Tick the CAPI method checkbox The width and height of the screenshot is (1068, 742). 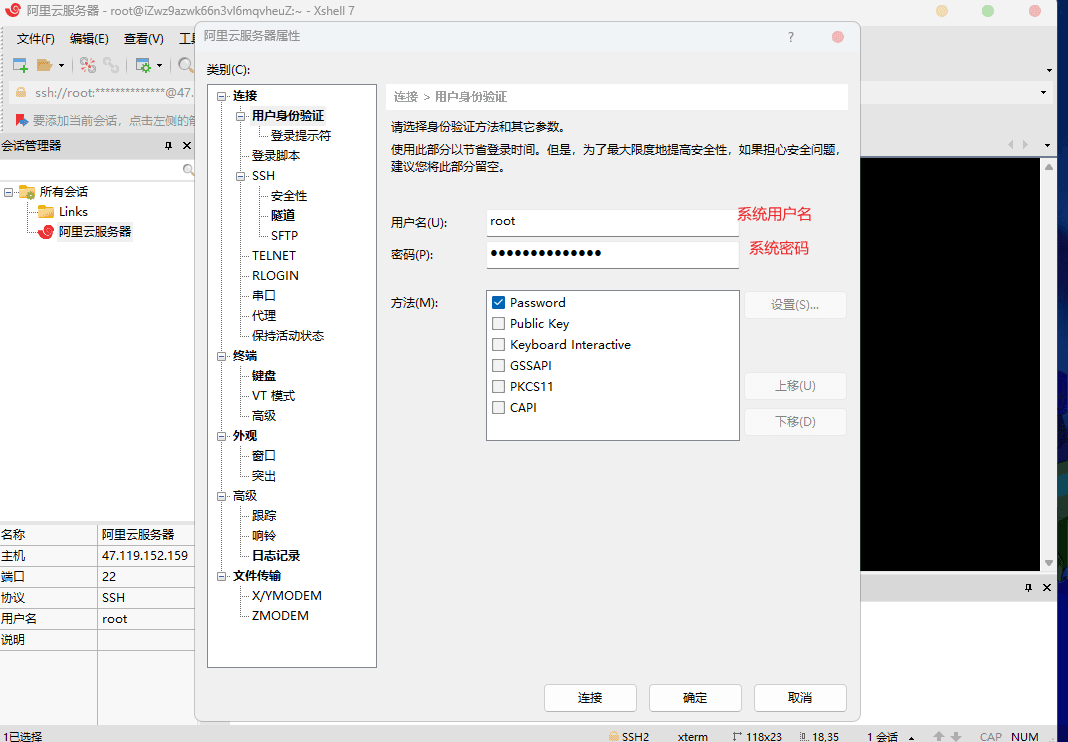click(499, 407)
